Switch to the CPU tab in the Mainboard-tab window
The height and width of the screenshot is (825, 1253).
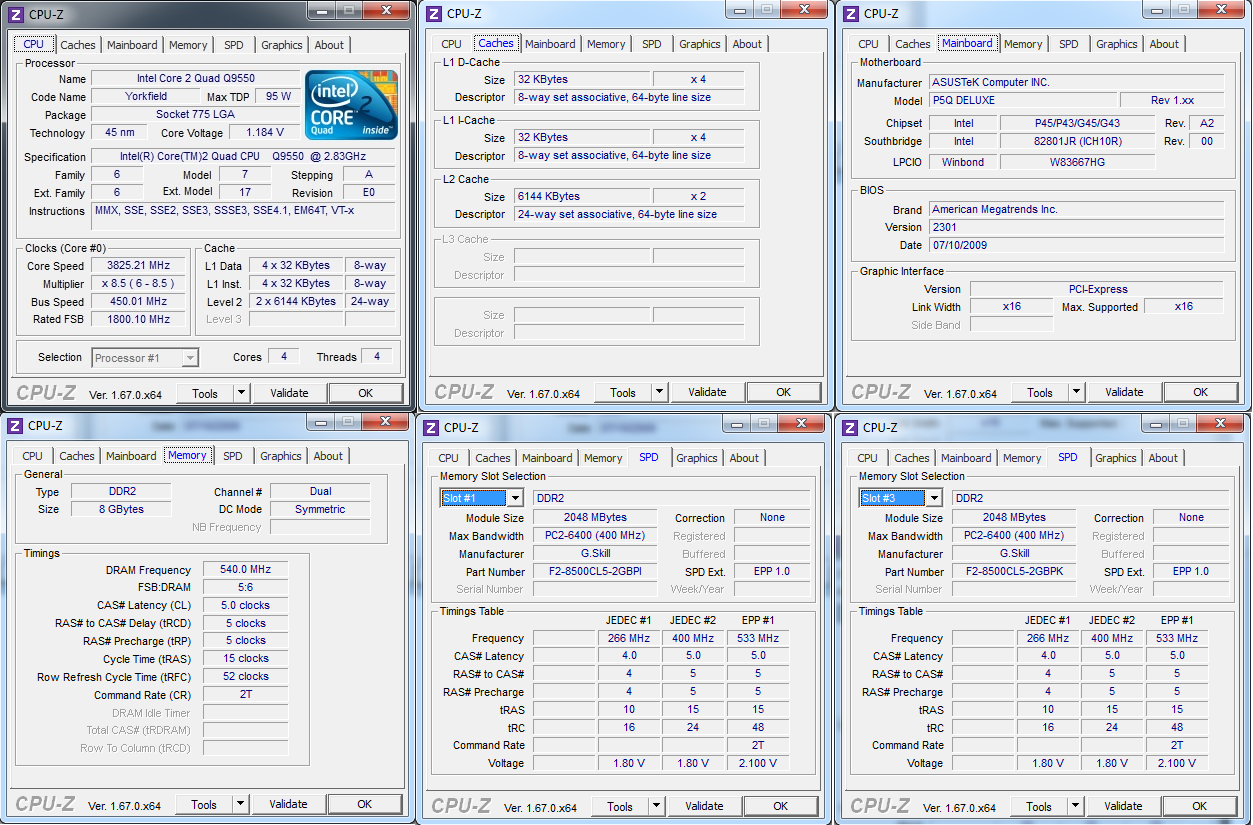(x=869, y=44)
